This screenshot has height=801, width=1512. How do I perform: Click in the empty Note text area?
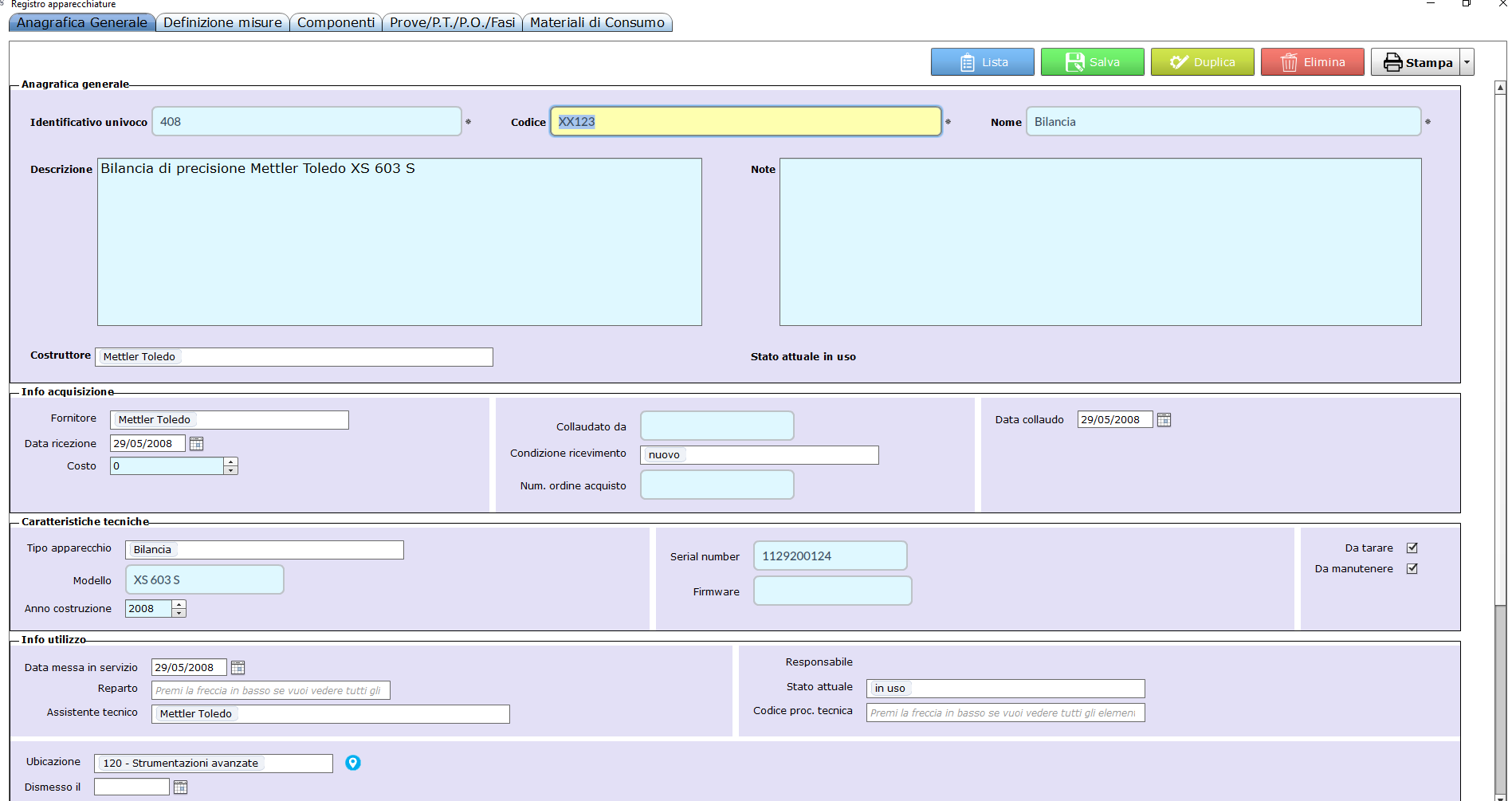(x=1100, y=241)
